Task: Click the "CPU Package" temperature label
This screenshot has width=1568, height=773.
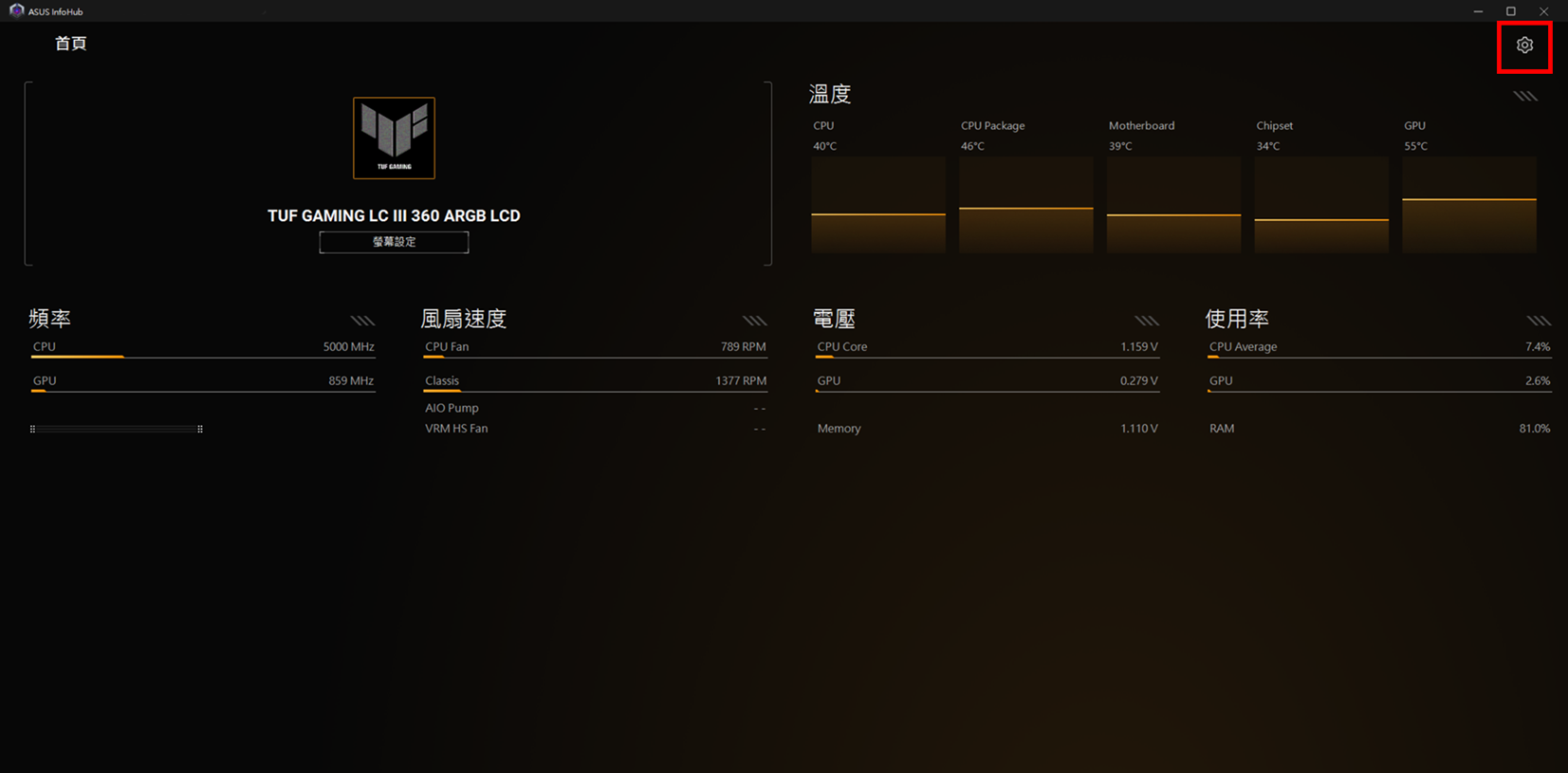Action: (993, 125)
